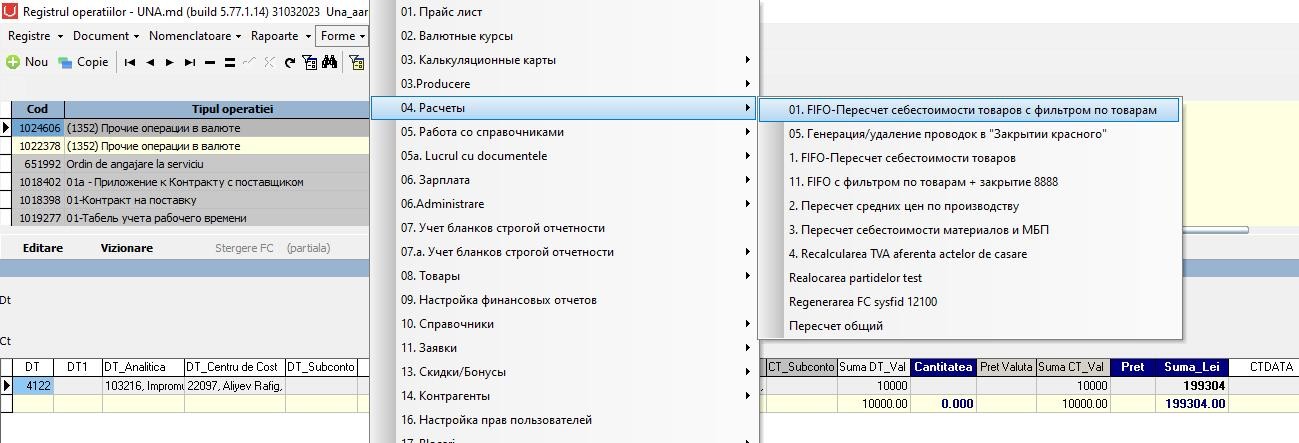Open 07. Учет бланков строгой отчетности entry
The image size is (1299, 443).
565,228
